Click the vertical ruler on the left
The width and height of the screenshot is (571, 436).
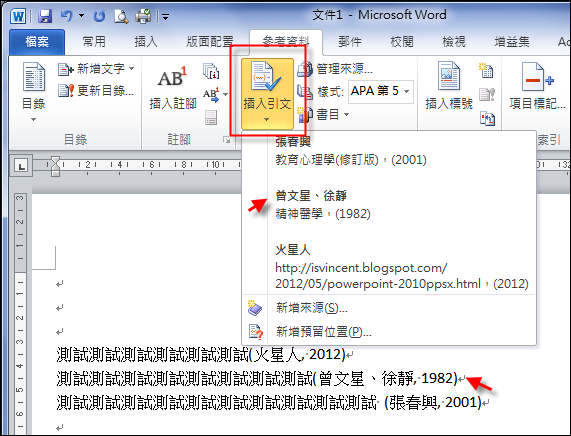[x=20, y=313]
